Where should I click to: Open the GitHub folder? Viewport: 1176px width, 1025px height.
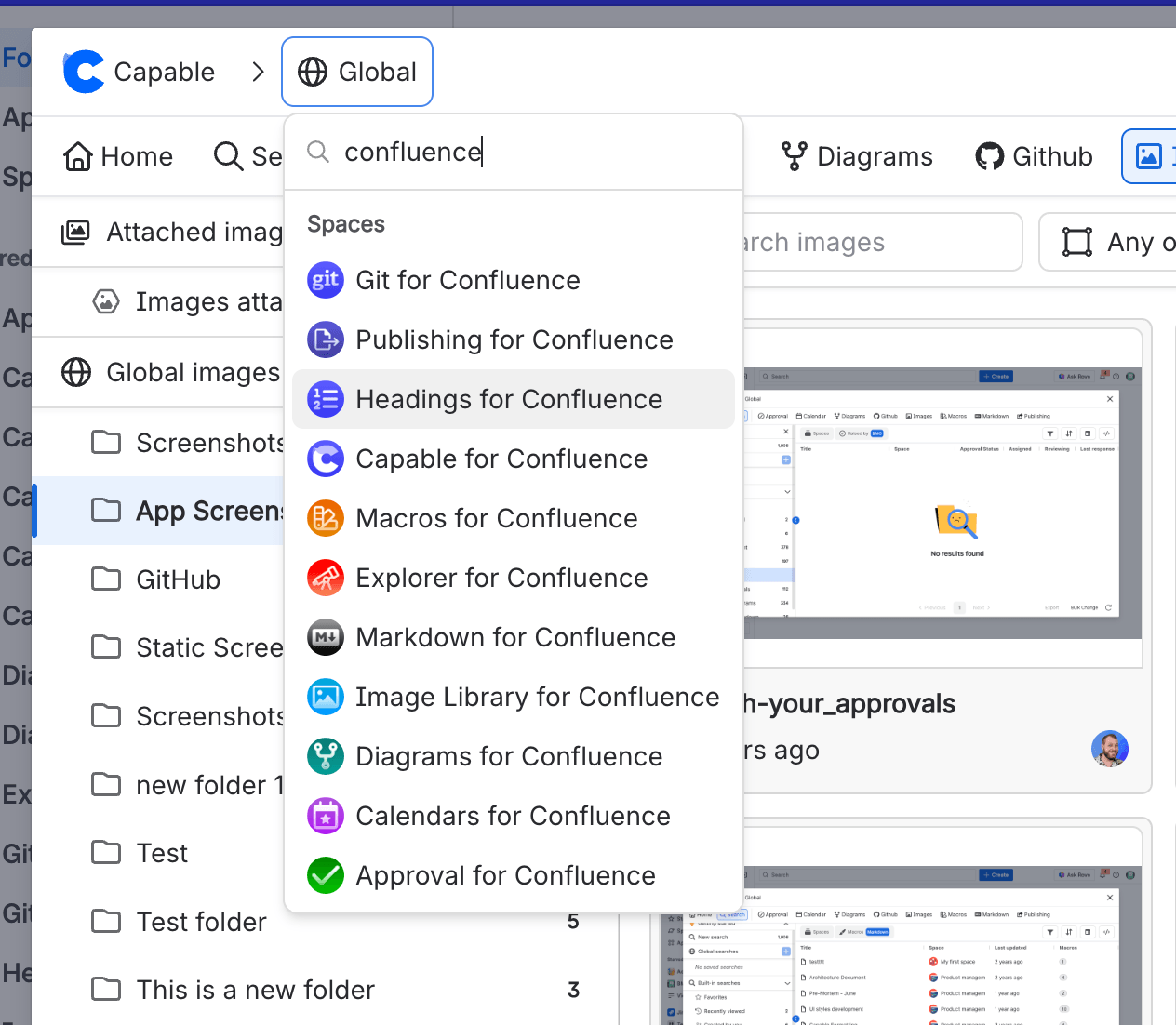click(x=178, y=579)
